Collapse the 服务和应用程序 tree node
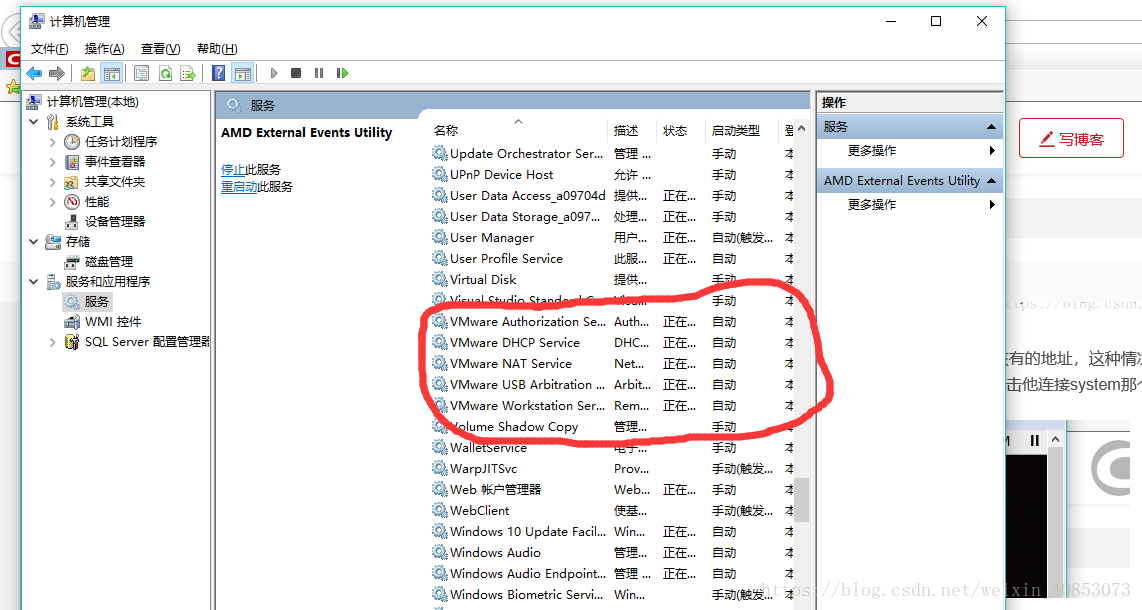The height and width of the screenshot is (610, 1142). click(34, 282)
